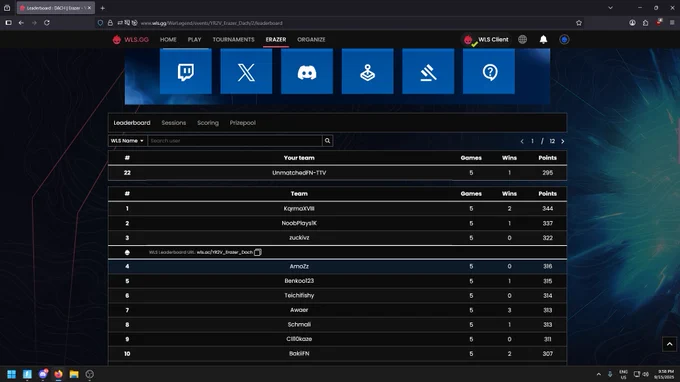
Task: Open the Prizepool tab
Action: click(x=242, y=123)
